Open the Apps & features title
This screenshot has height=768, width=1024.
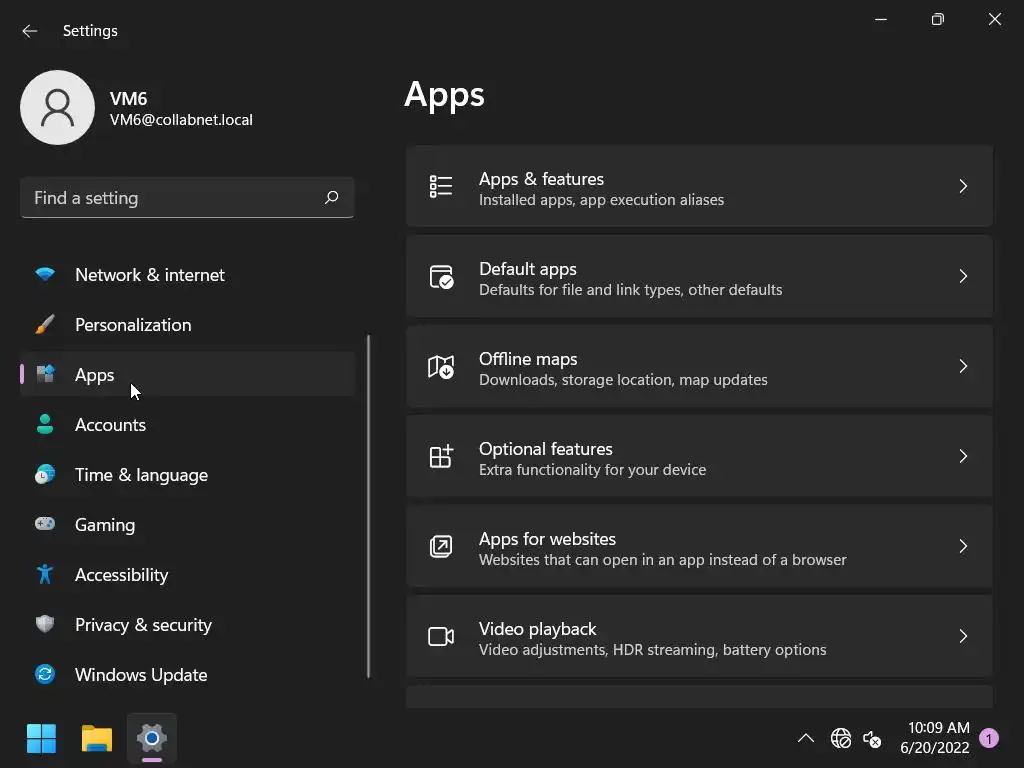click(541, 178)
